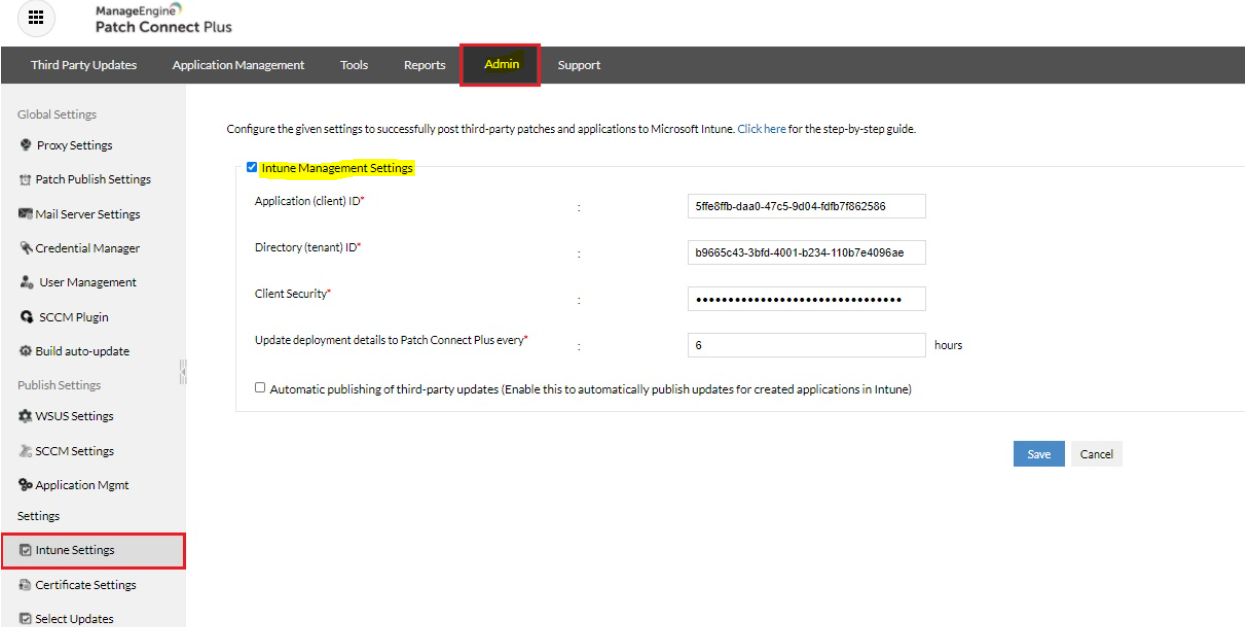Click the Intune Settings sidebar icon

coord(26,550)
